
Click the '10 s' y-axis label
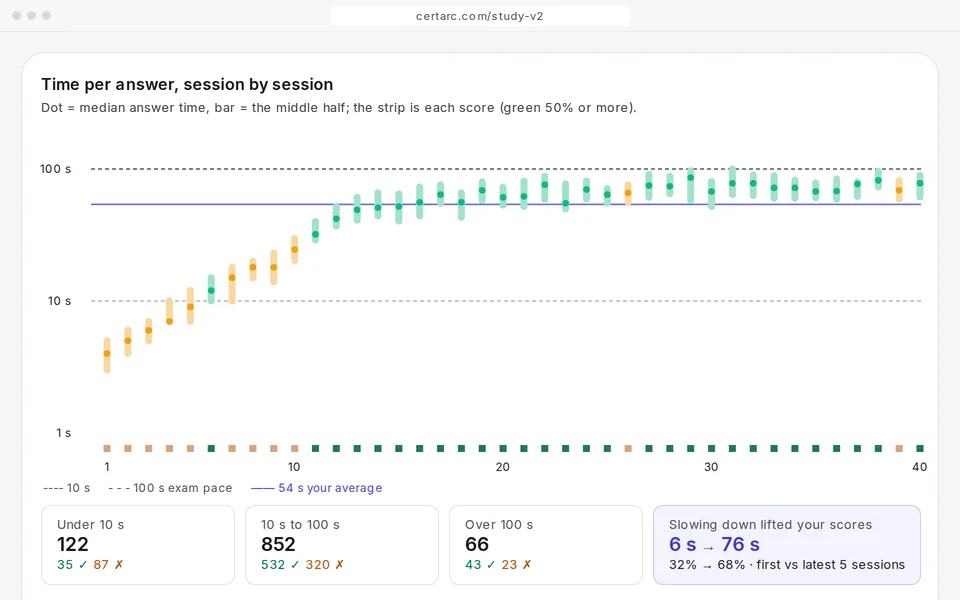(x=59, y=301)
